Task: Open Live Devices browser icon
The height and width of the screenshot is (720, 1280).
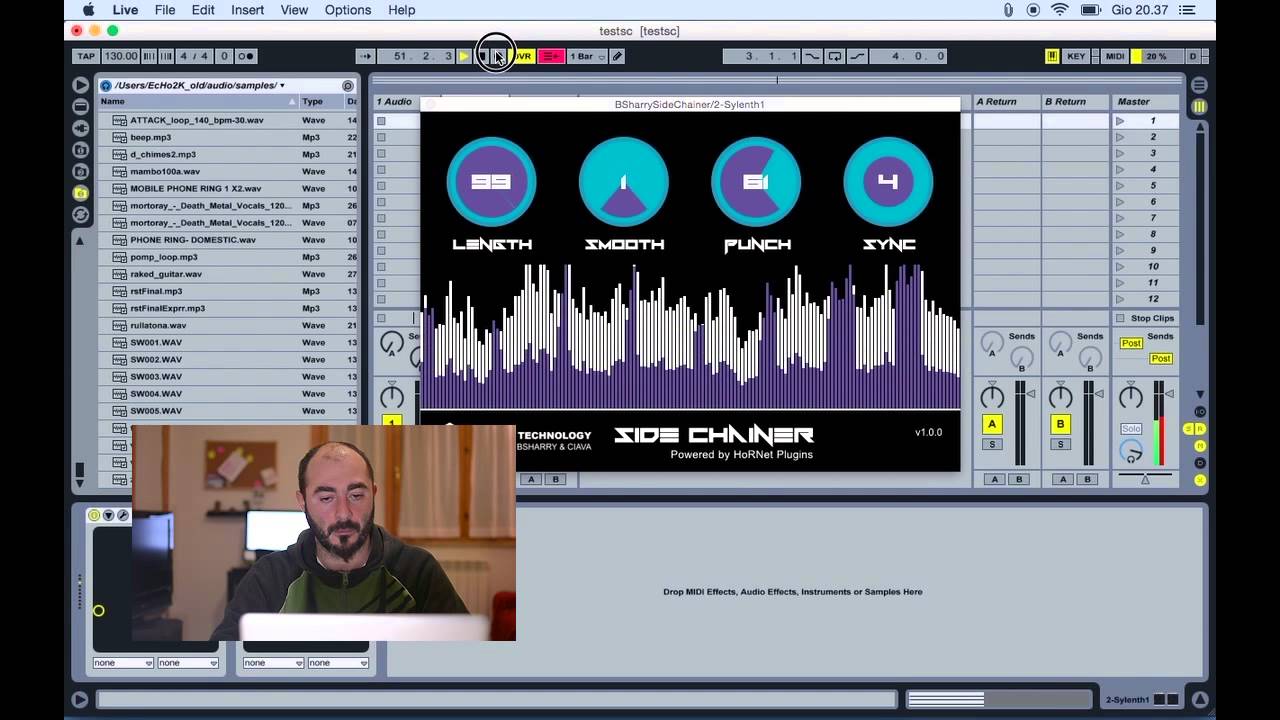Action: point(81,106)
